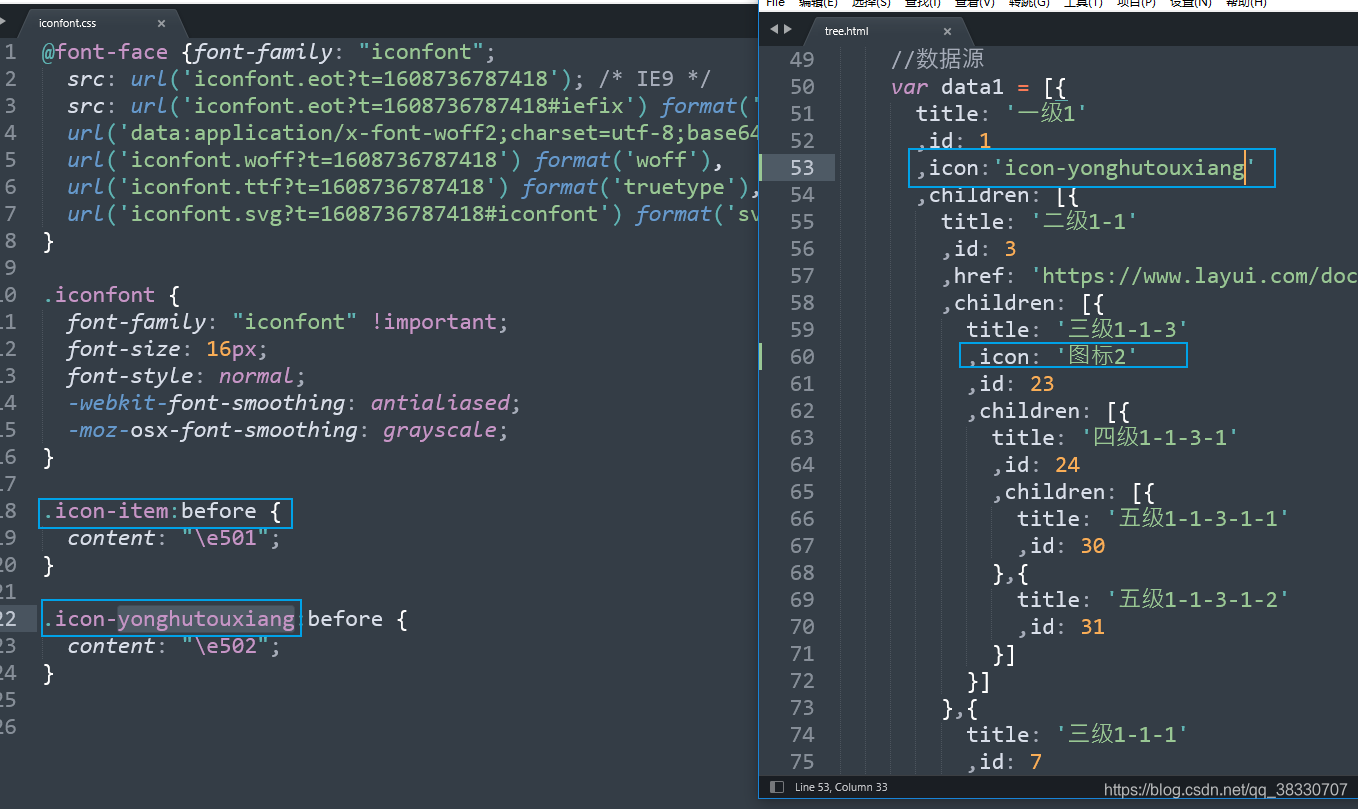
Task: Click the font-family "iconfont" !important line
Action: point(288,322)
